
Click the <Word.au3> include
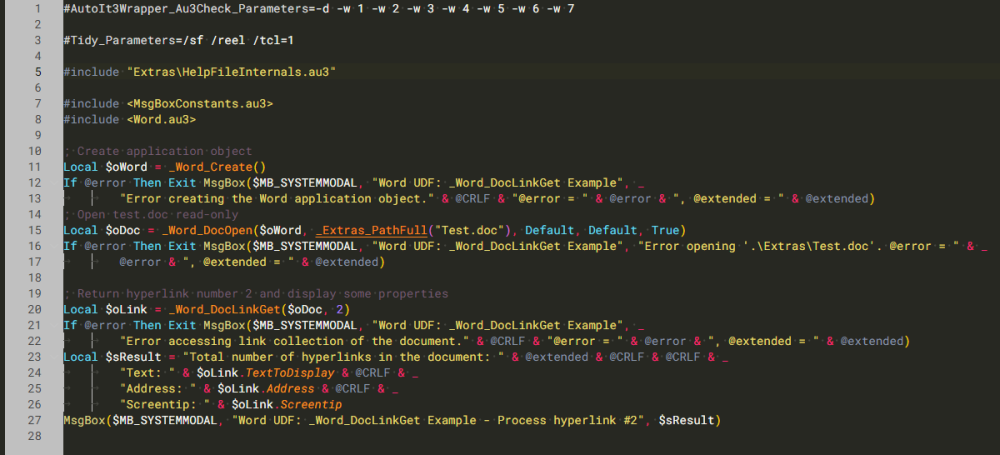(x=161, y=119)
